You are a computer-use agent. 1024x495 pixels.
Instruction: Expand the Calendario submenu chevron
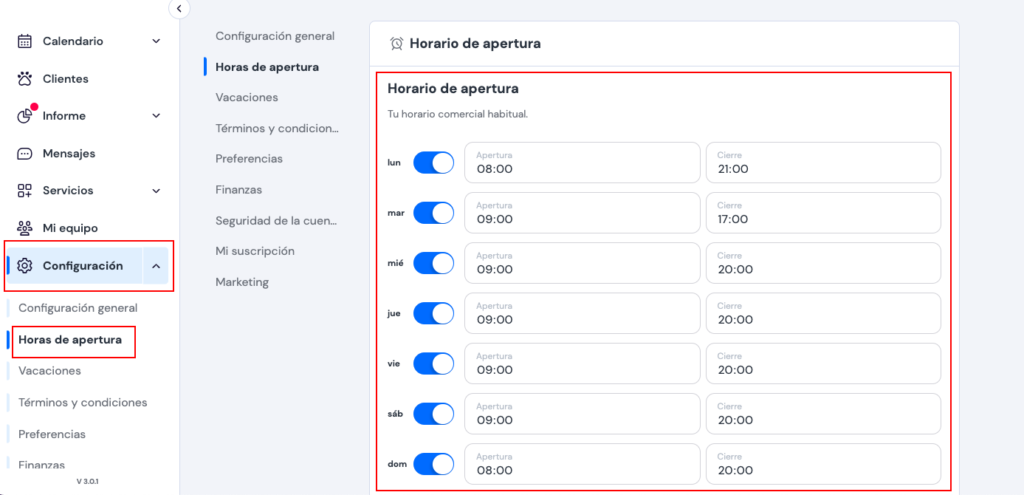click(156, 41)
